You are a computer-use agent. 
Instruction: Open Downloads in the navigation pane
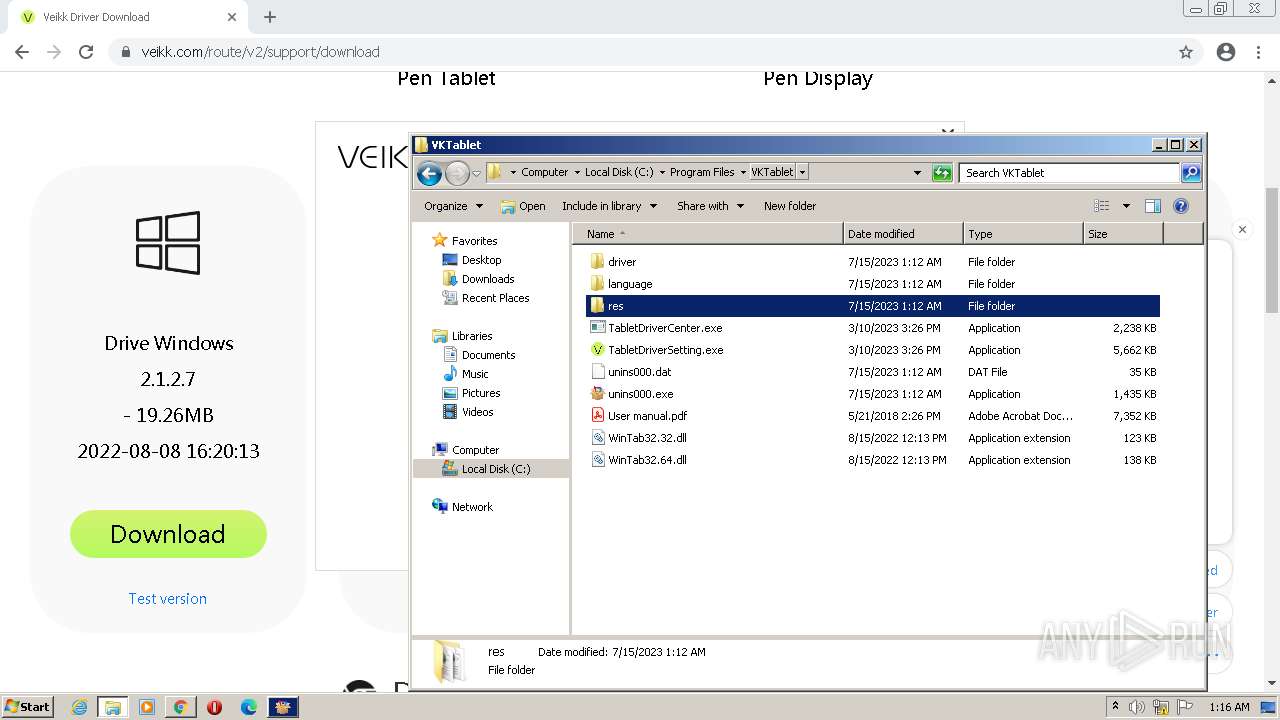(488, 279)
